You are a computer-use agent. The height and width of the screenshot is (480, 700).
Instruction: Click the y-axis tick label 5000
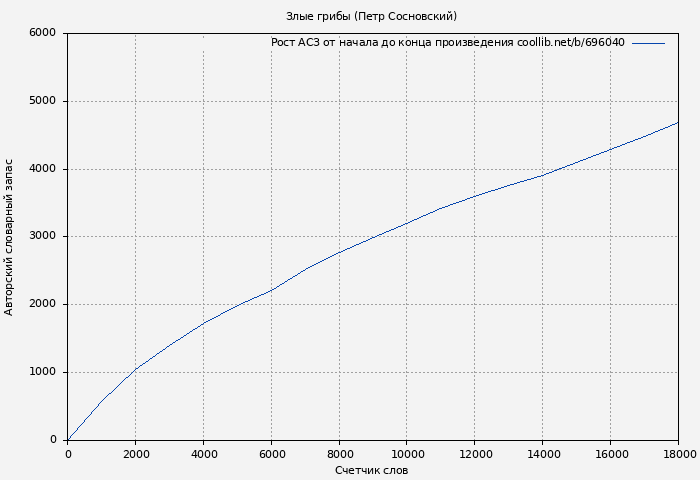[x=42, y=101]
